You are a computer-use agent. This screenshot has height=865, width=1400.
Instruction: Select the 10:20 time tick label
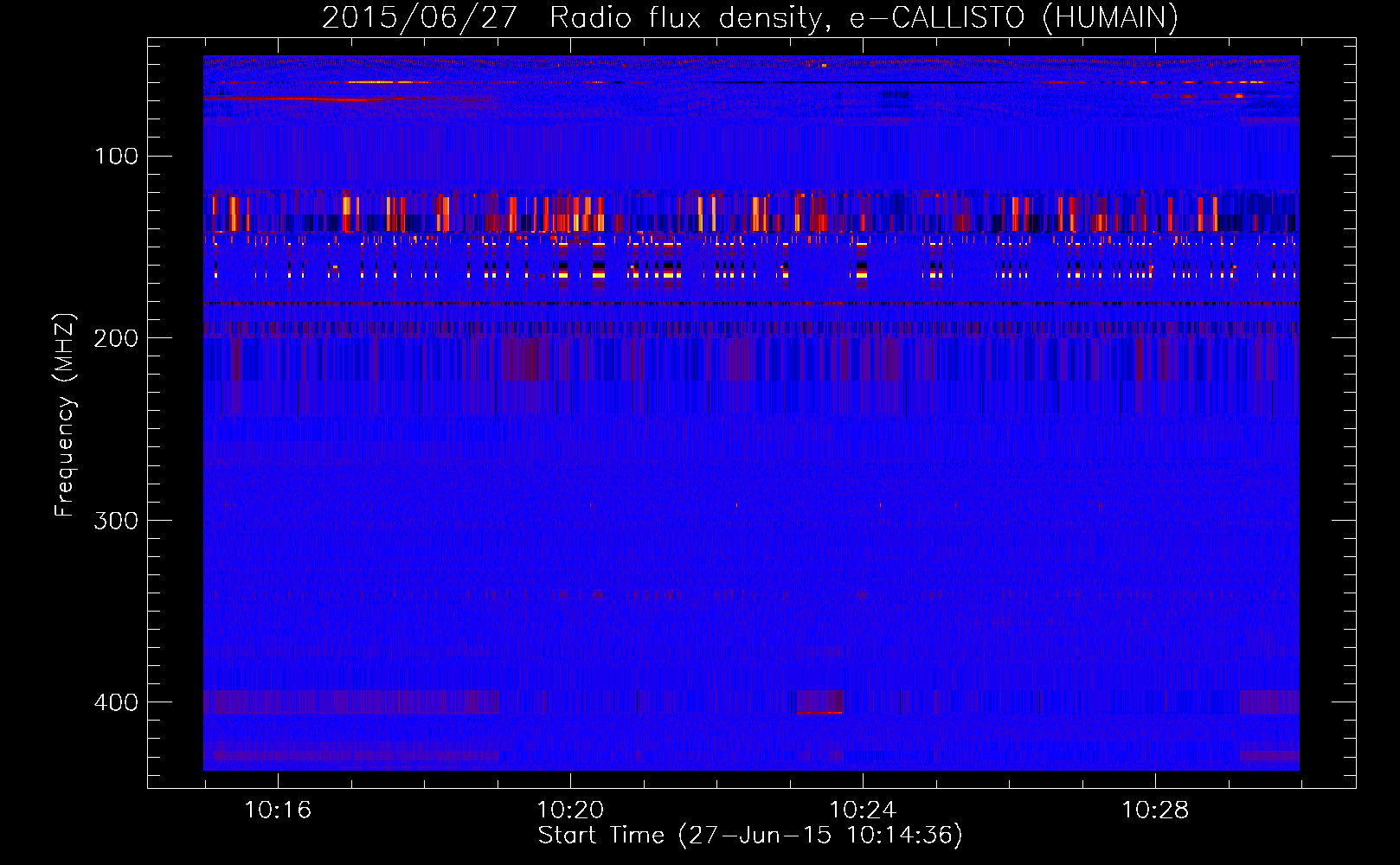[x=570, y=811]
